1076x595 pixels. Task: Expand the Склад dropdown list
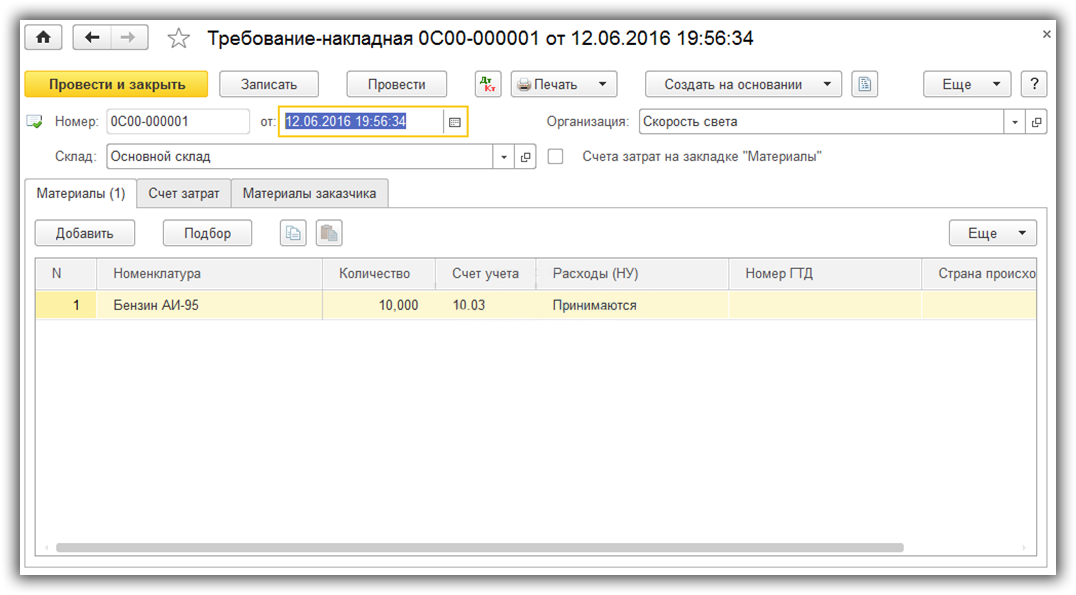pyautogui.click(x=504, y=157)
